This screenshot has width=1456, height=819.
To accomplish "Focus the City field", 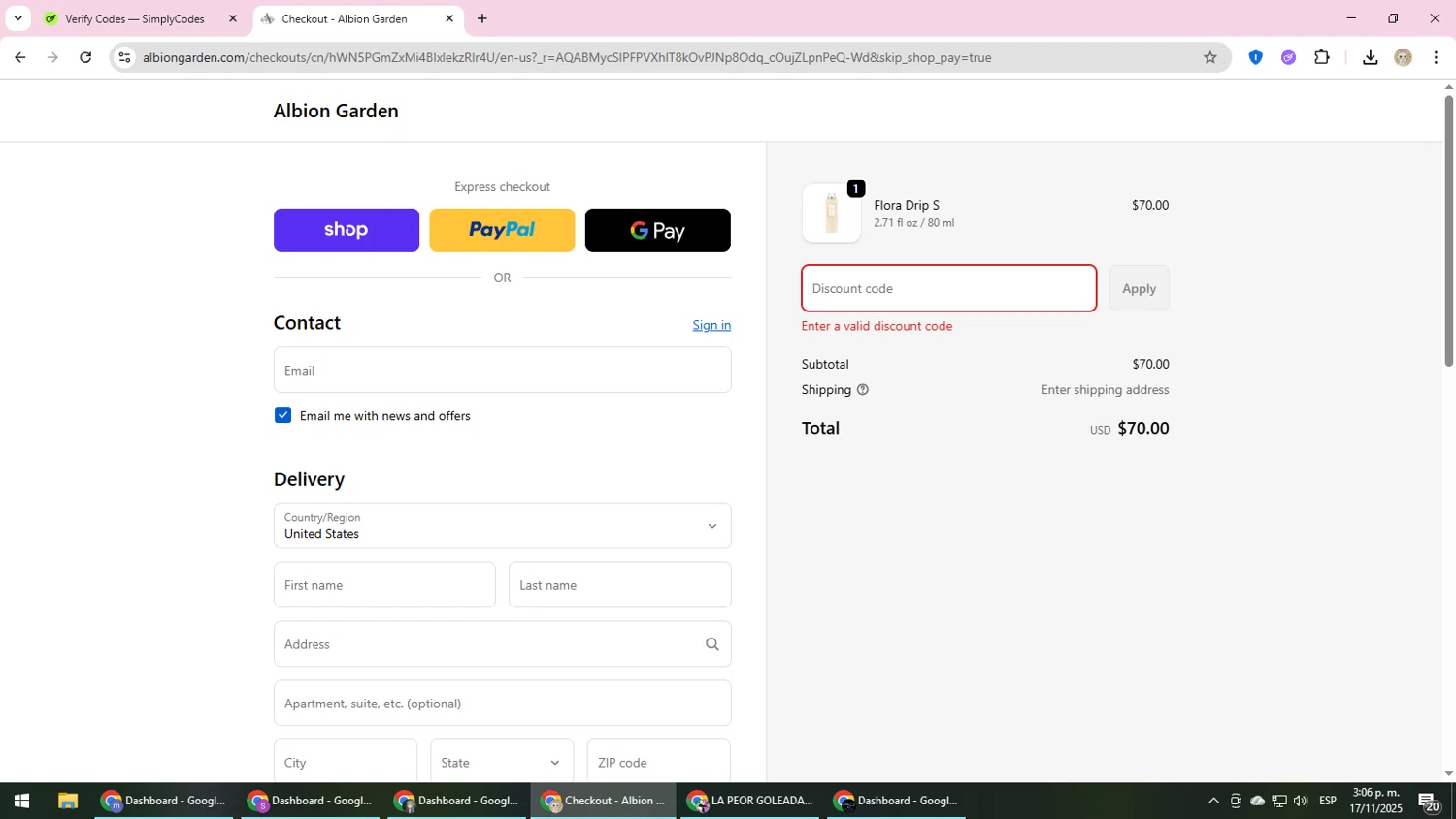I will (x=345, y=761).
